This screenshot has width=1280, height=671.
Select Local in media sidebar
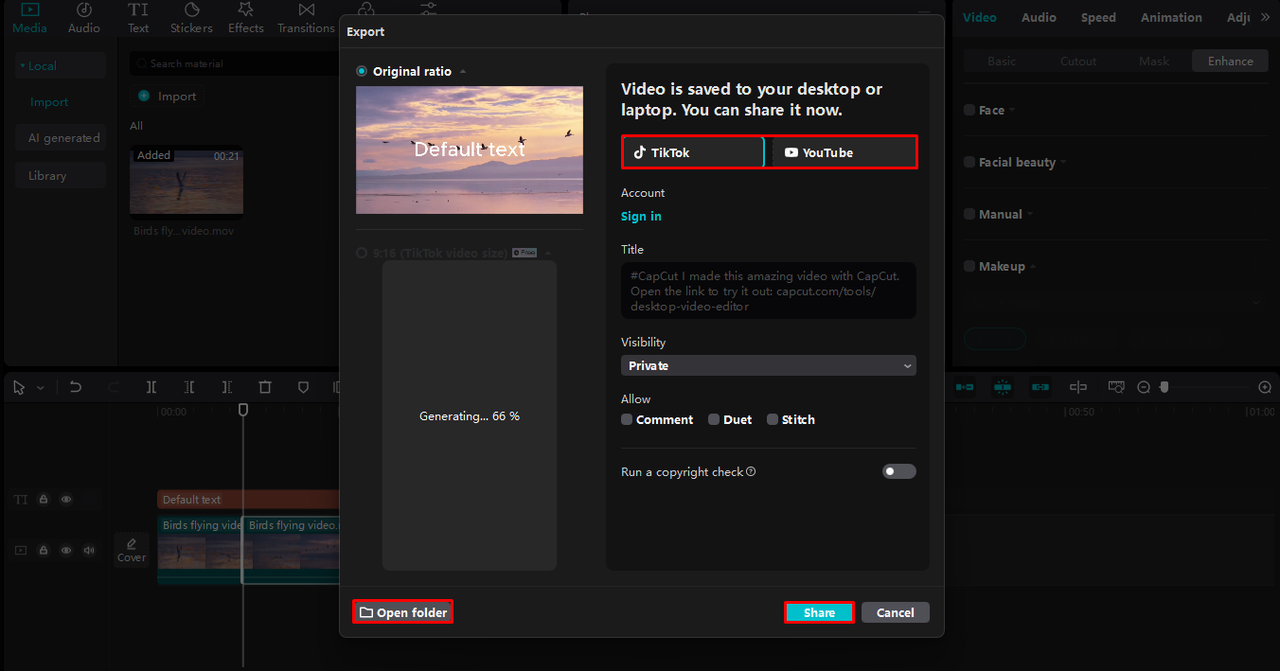[x=60, y=66]
